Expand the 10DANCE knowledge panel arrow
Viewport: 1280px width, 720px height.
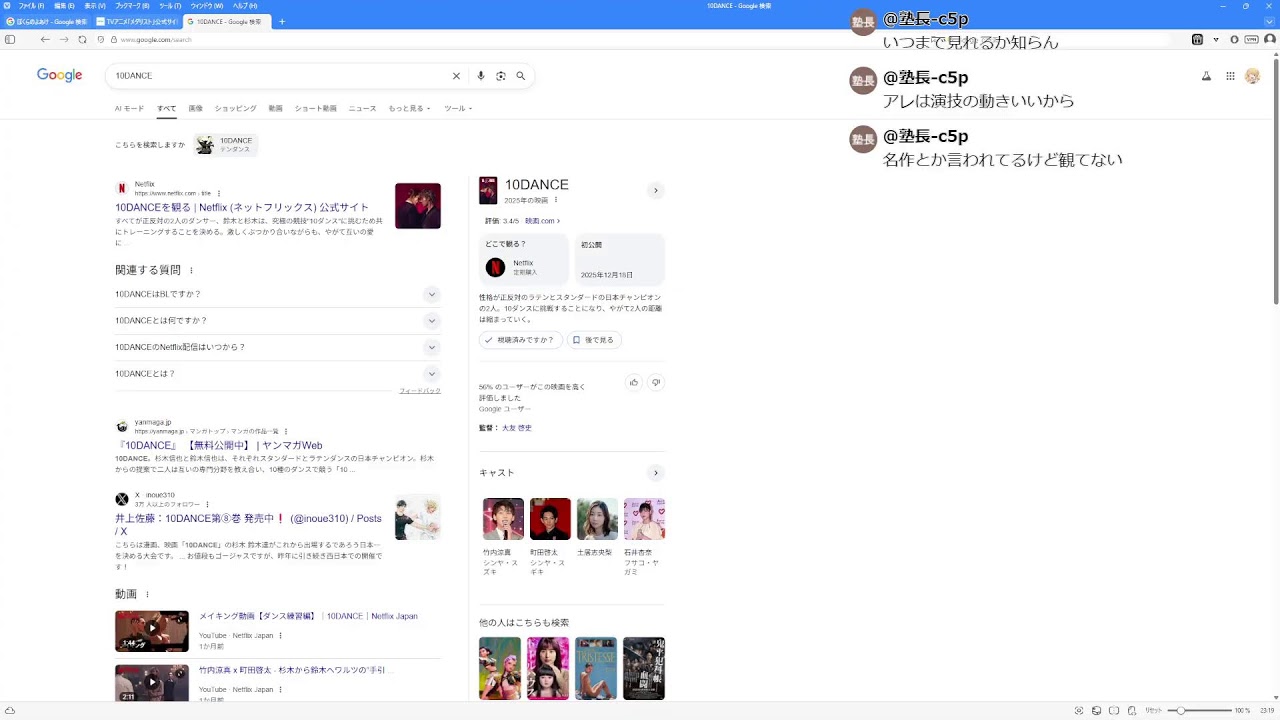click(656, 190)
